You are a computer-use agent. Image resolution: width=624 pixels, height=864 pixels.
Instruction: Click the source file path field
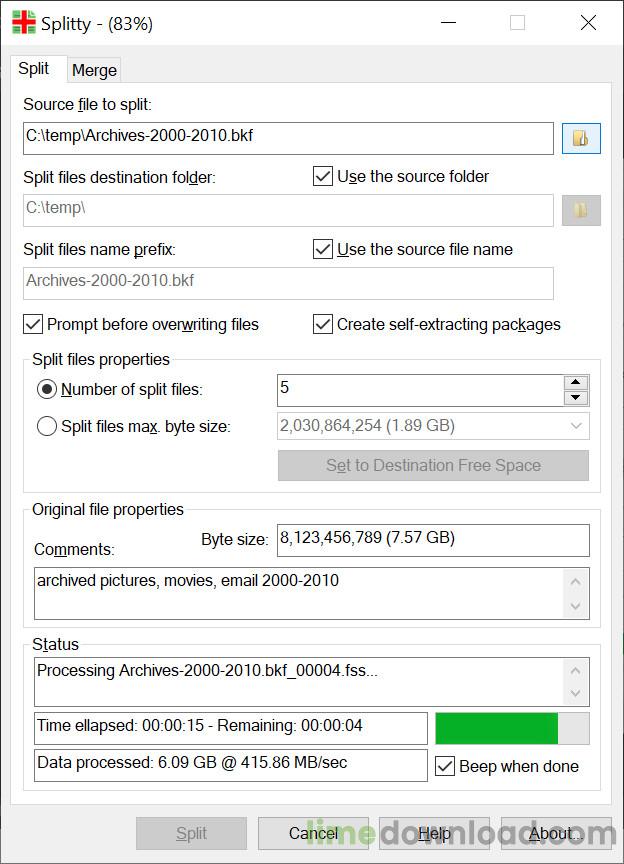click(x=288, y=138)
